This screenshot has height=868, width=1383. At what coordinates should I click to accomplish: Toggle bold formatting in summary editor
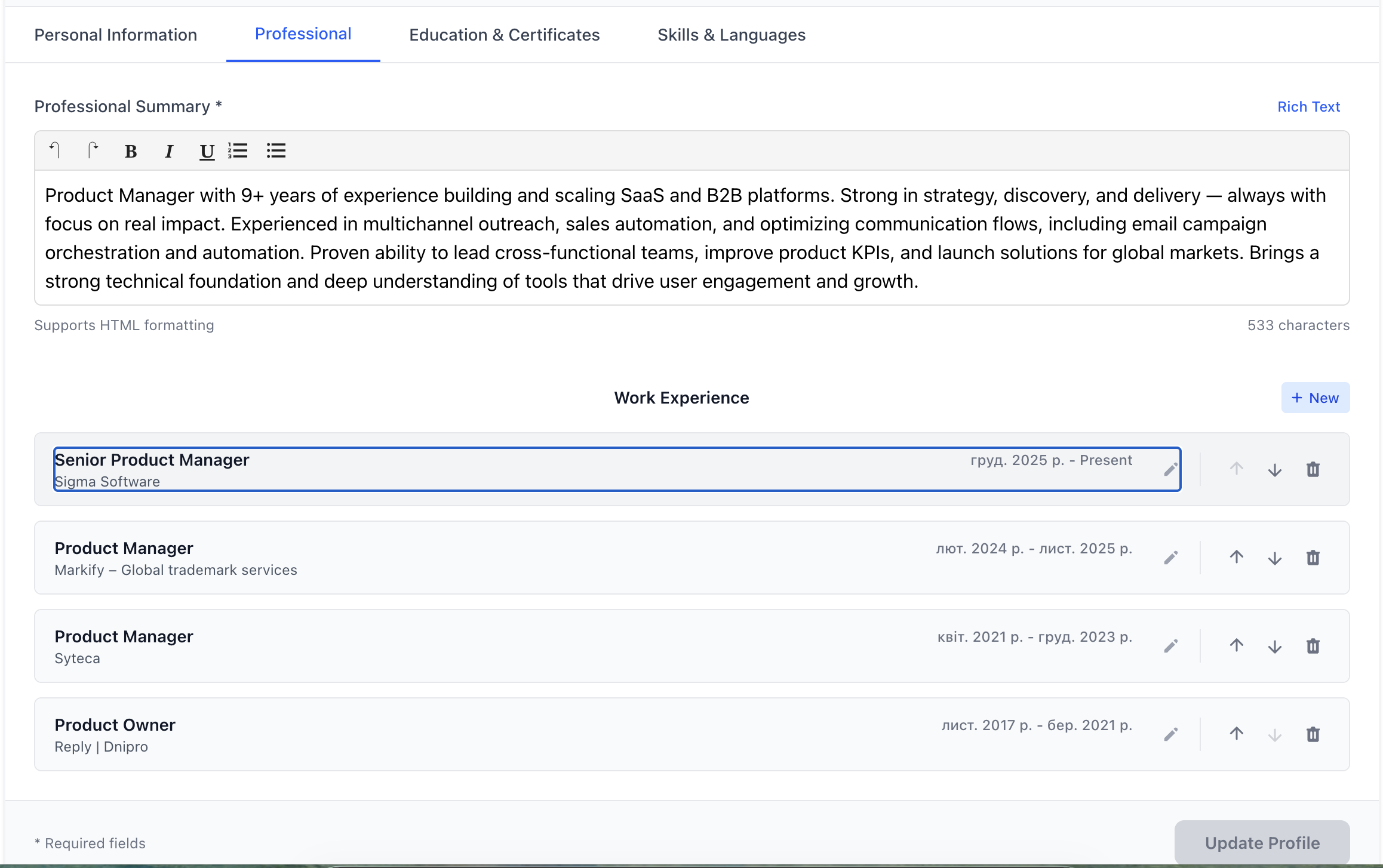131,152
